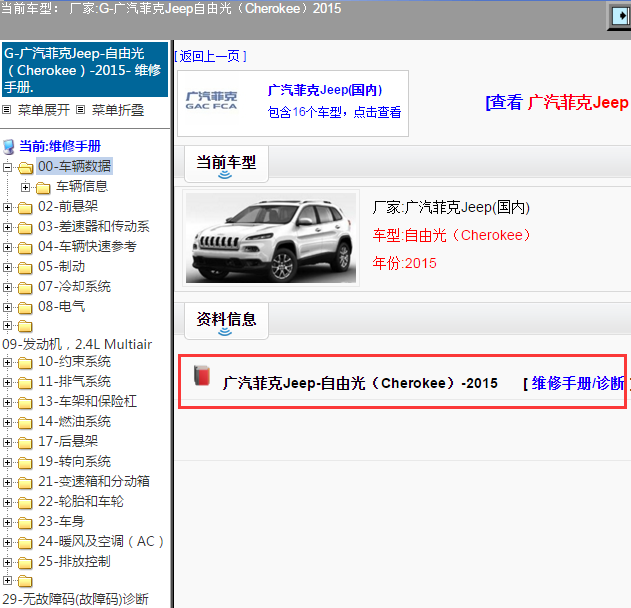Click the 21-变速箱和分动箱 folder icon
The height and width of the screenshot is (608, 631).
(25, 482)
